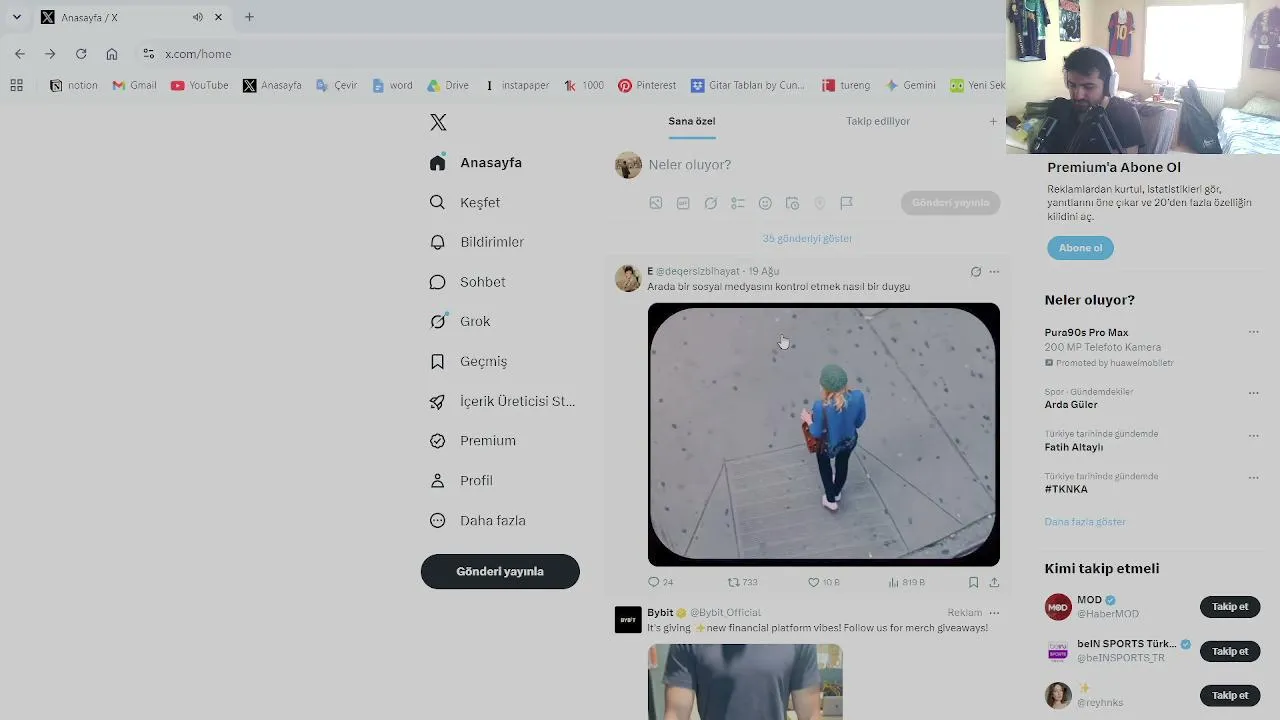Click the flag icon in the composer
The width and height of the screenshot is (1280, 720).
click(x=846, y=203)
